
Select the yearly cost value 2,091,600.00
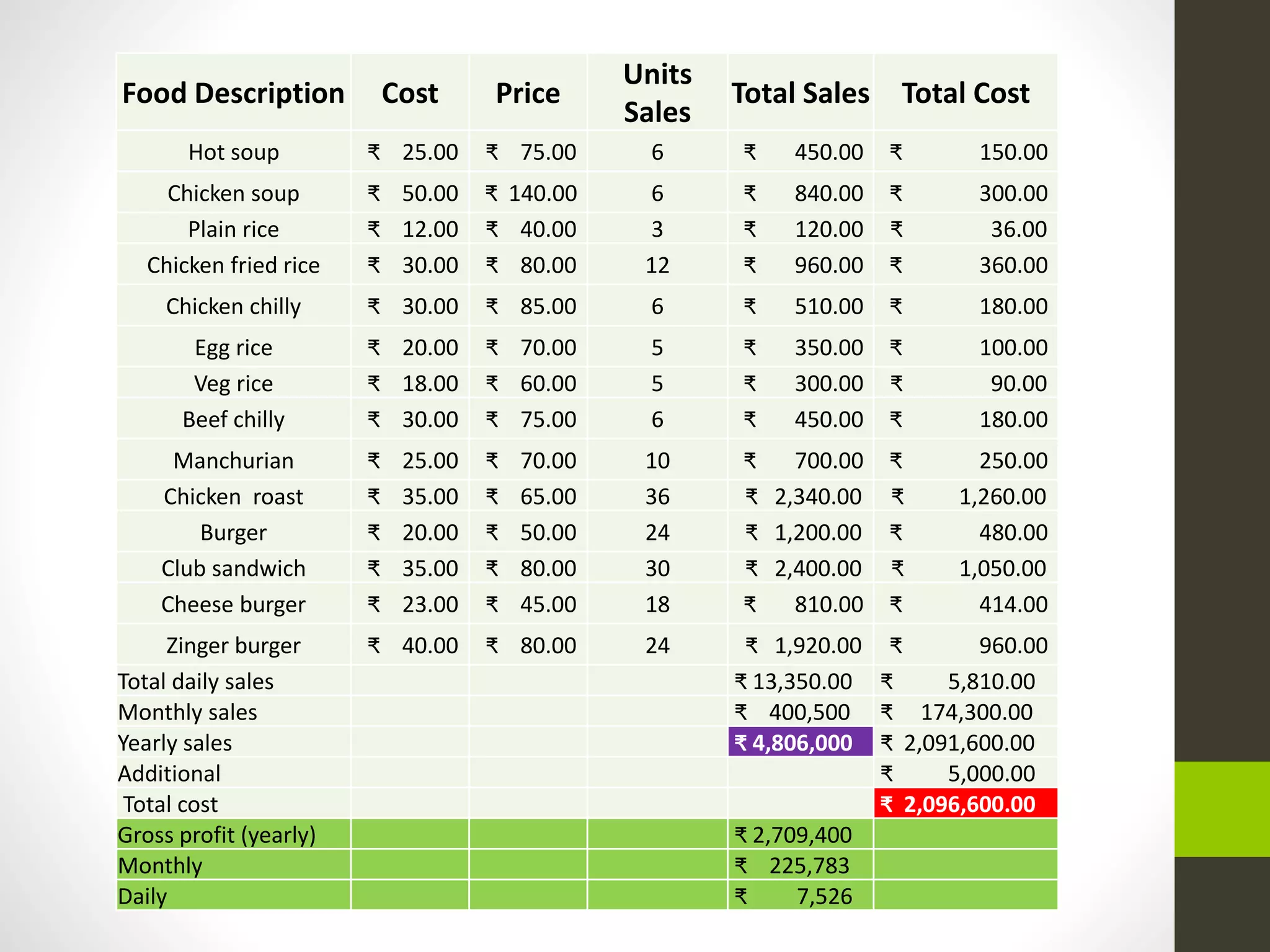pos(969,743)
